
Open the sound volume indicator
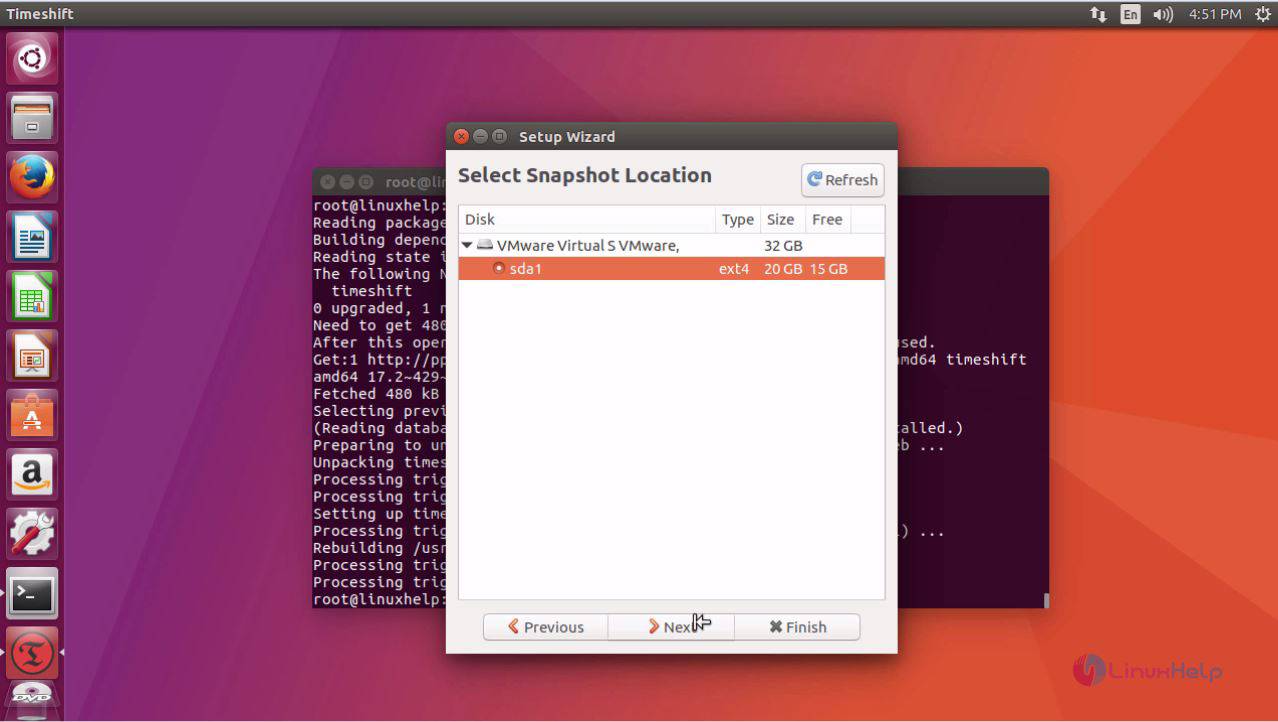1162,14
